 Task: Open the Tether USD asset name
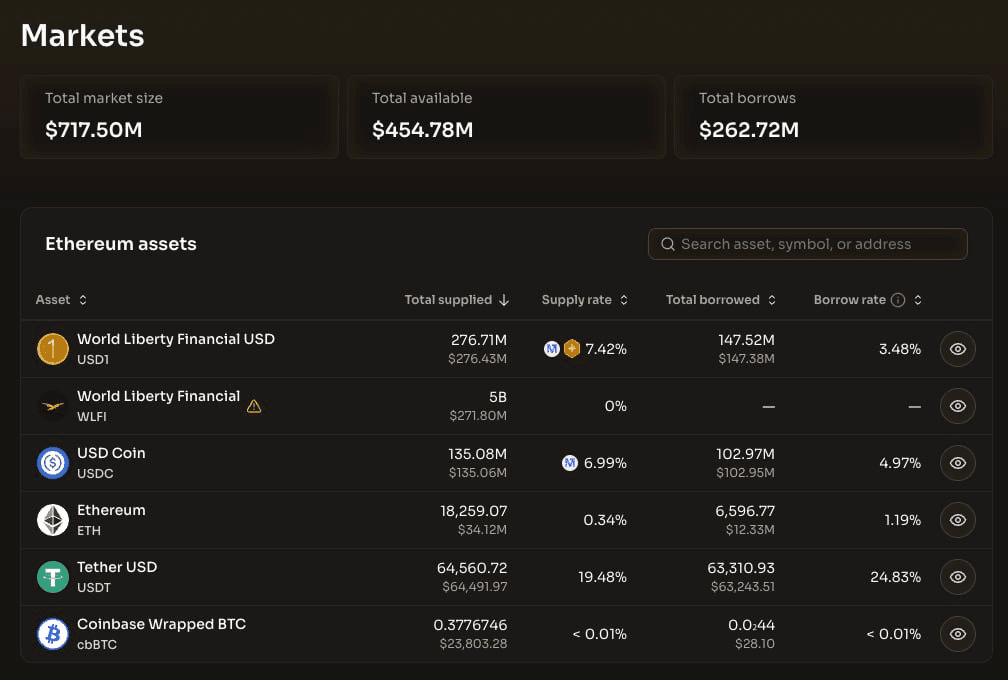pyautogui.click(x=117, y=568)
